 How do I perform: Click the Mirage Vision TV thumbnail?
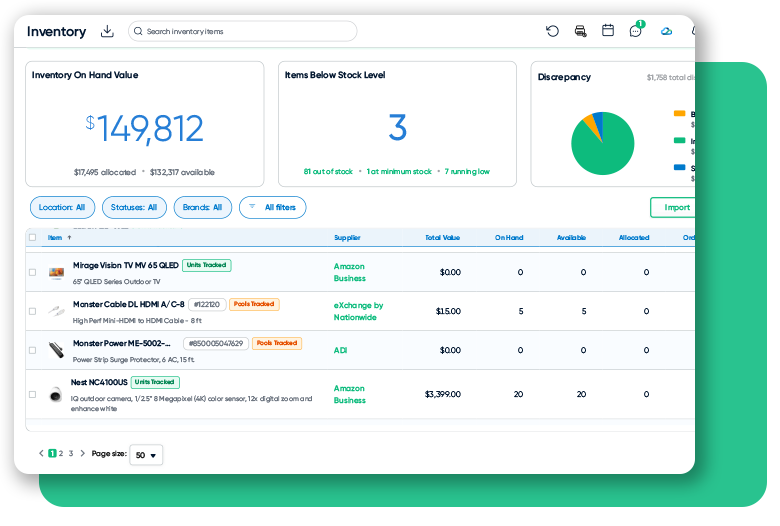point(56,272)
